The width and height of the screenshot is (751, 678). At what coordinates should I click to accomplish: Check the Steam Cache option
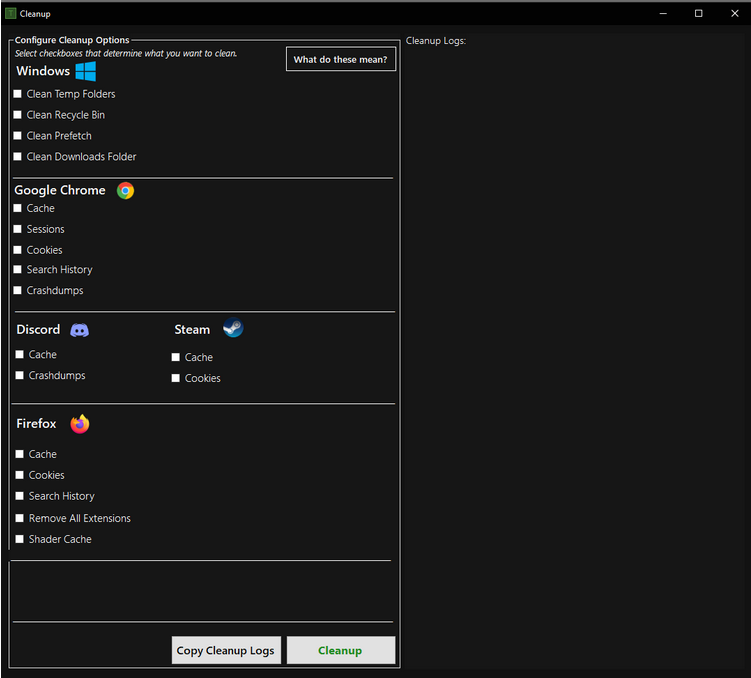(x=176, y=358)
